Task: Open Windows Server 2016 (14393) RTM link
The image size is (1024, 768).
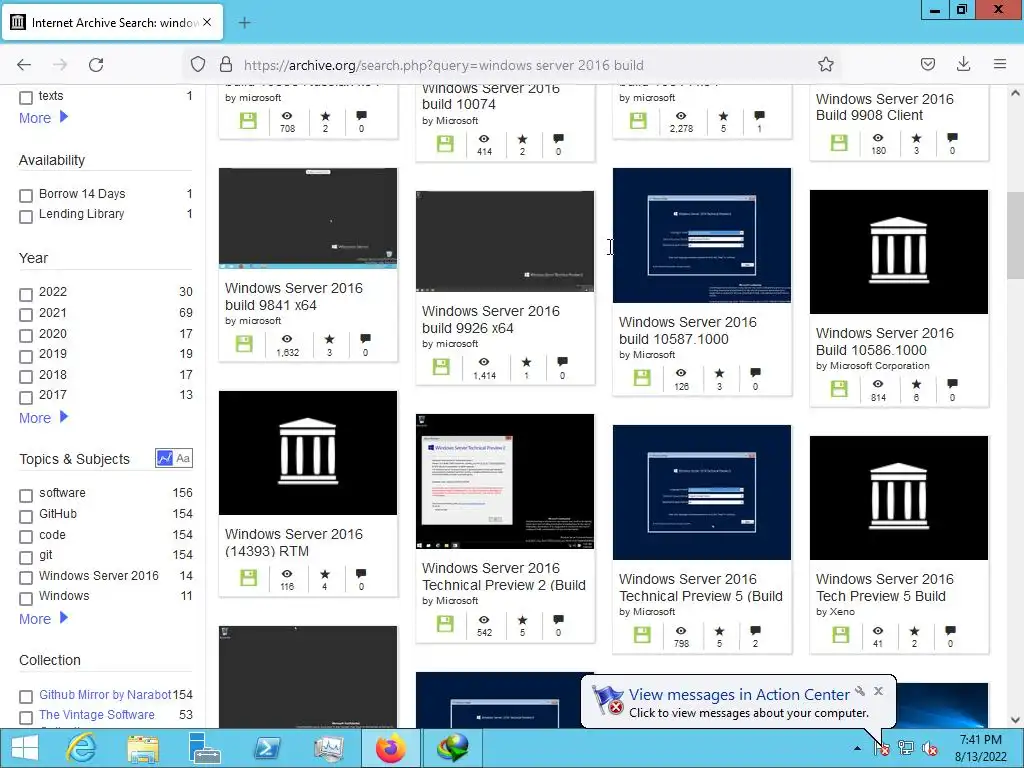Action: (293, 543)
